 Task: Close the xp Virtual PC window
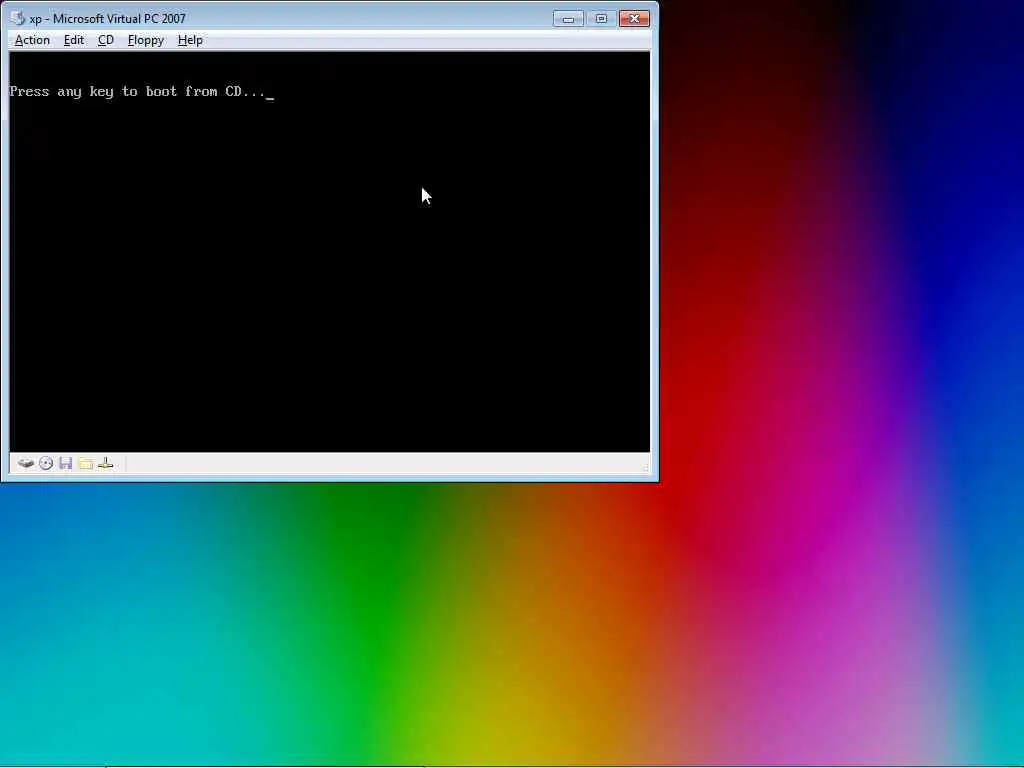point(634,19)
